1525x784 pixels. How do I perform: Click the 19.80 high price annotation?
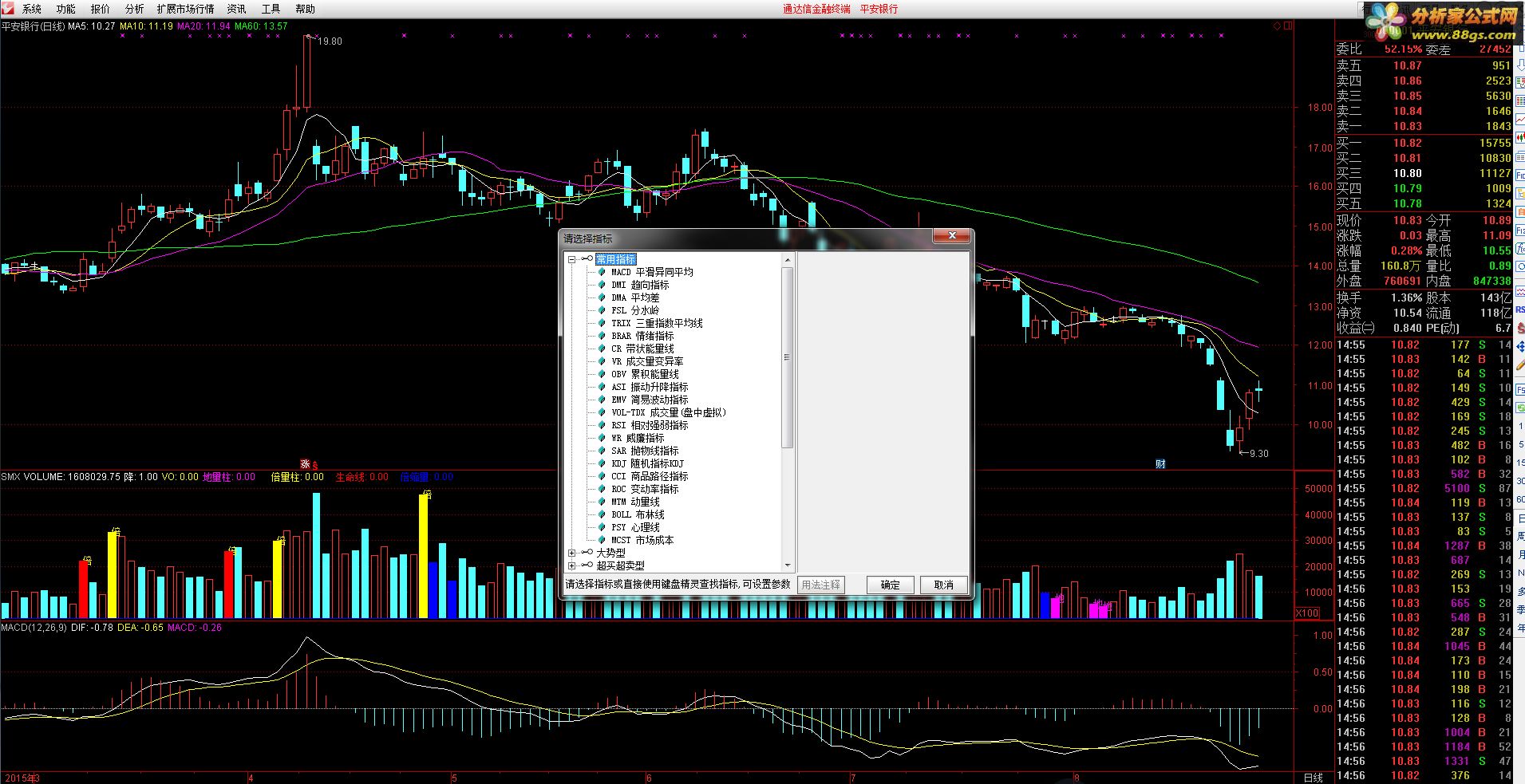pos(330,41)
